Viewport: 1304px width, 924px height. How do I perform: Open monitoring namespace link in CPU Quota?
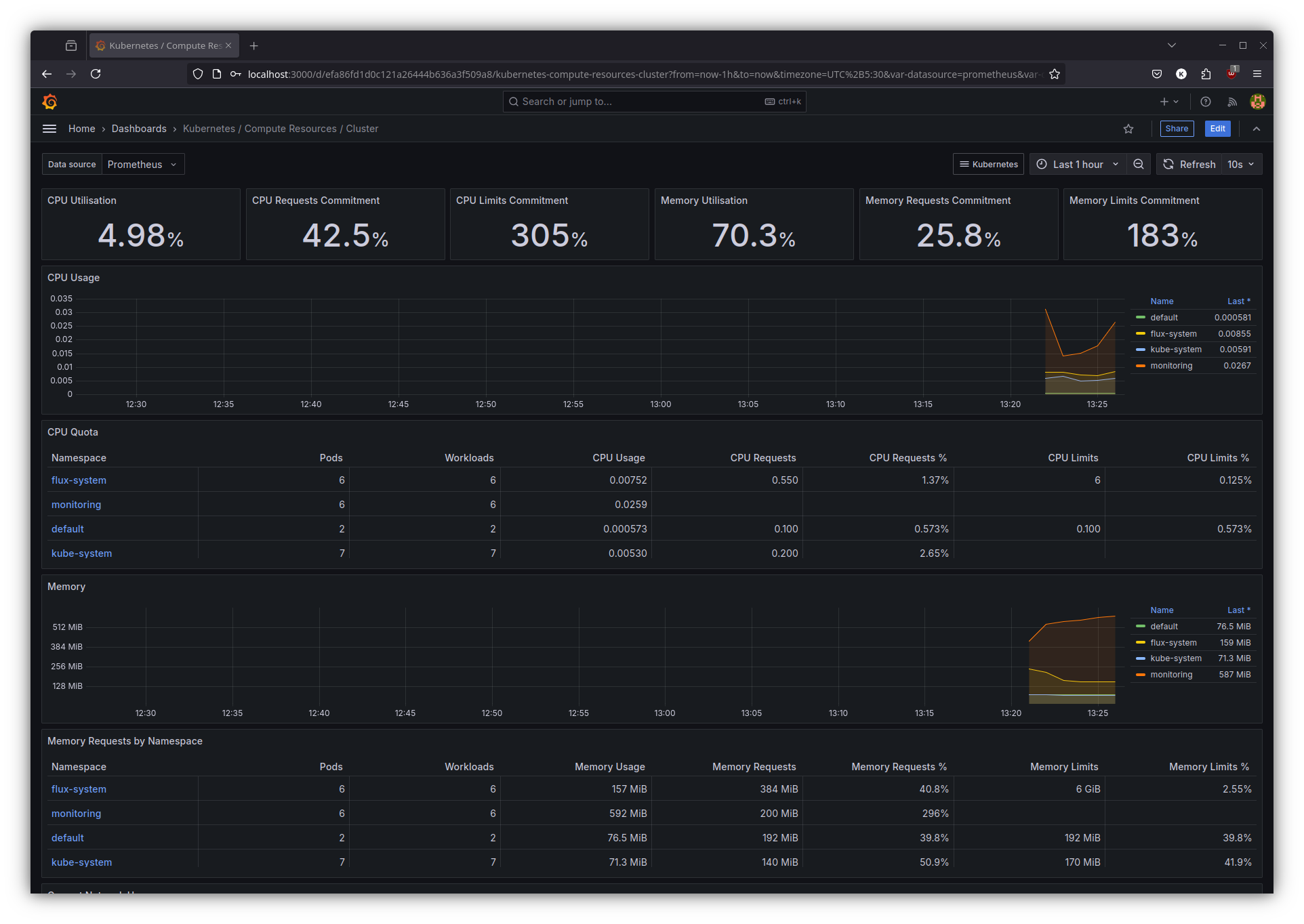point(76,505)
